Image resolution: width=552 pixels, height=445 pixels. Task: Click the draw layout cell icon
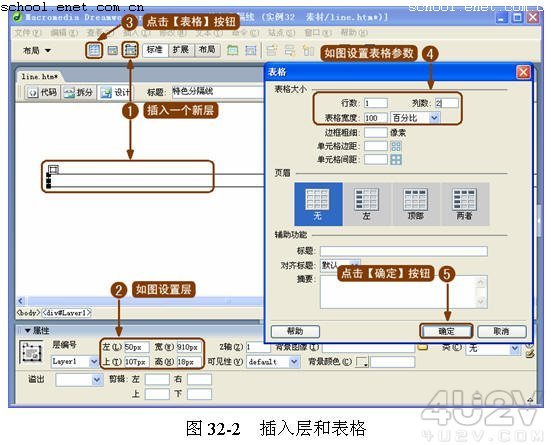point(251,50)
